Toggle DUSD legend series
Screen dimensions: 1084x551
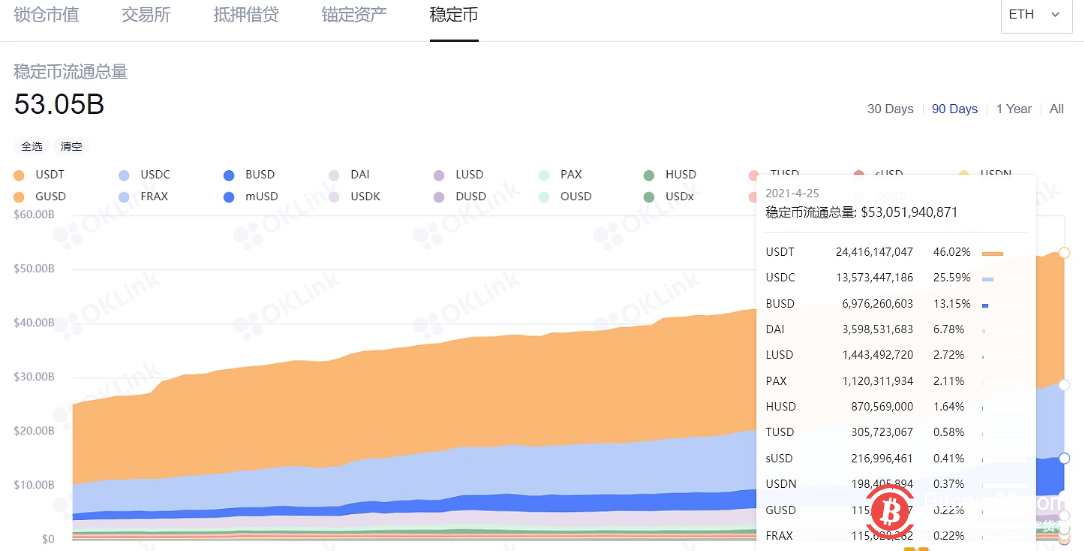click(460, 196)
